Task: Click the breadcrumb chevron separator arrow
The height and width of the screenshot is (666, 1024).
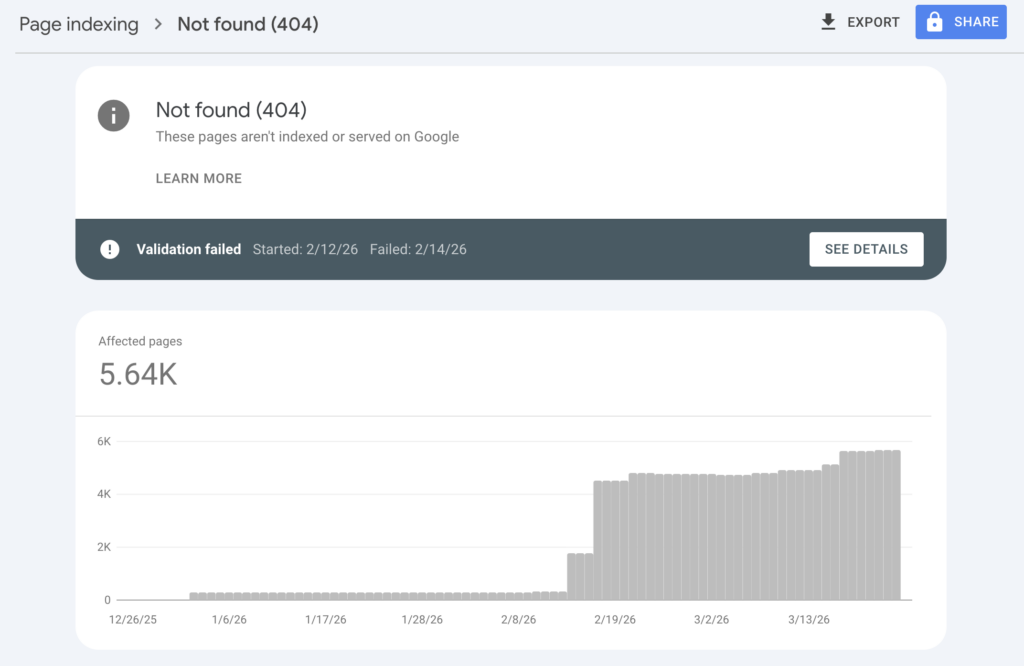Action: (x=158, y=24)
